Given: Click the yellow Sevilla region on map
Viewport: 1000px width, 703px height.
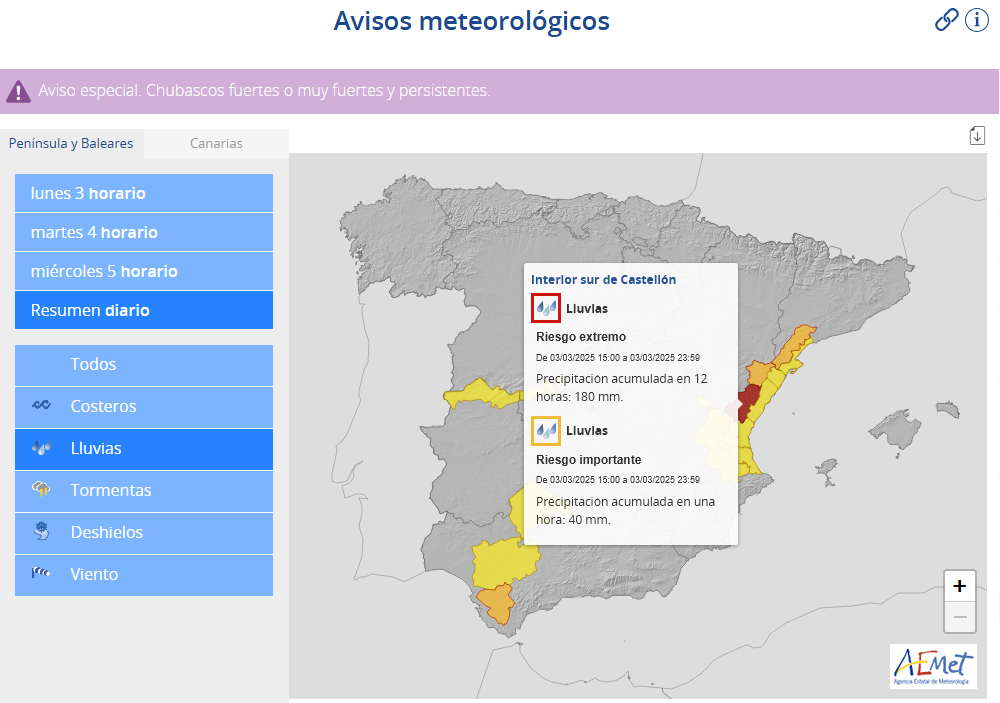Looking at the screenshot, I should [x=504, y=561].
